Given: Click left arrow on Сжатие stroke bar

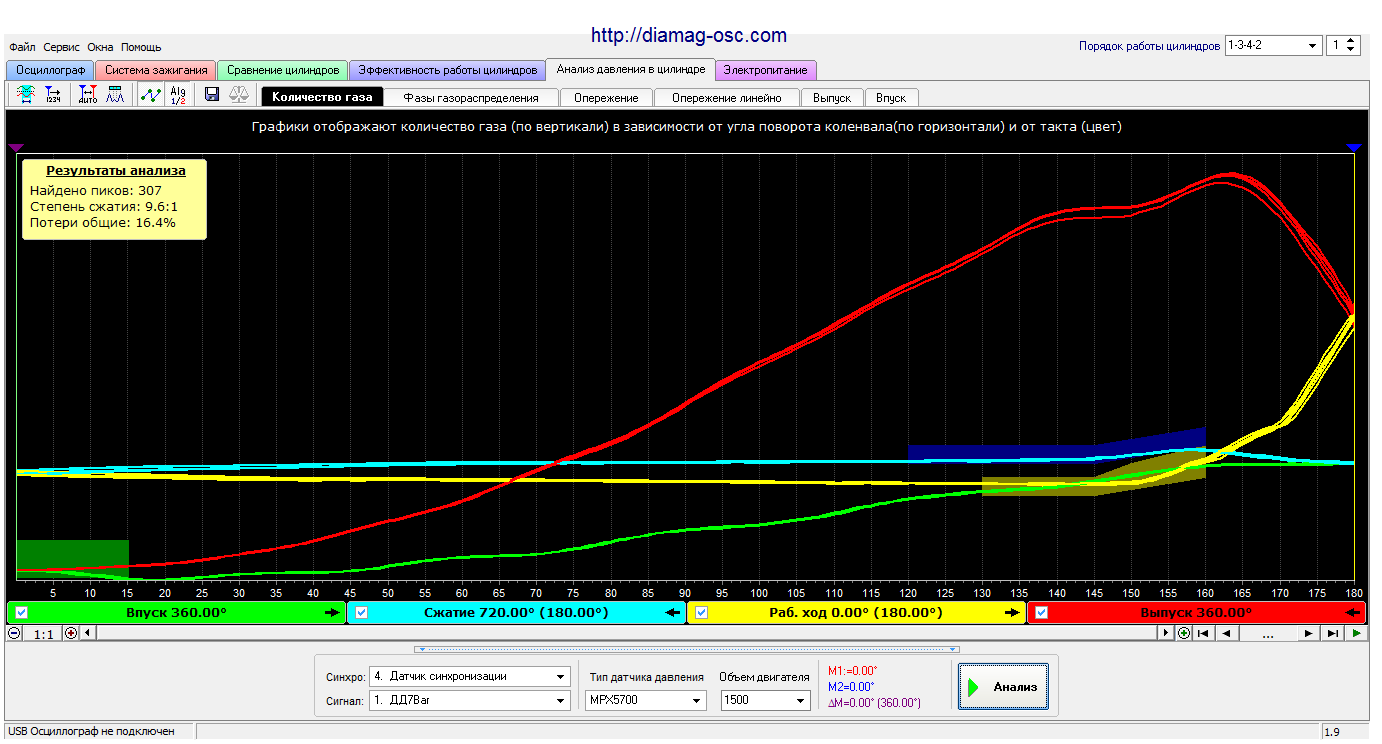Looking at the screenshot, I should 673,613.
